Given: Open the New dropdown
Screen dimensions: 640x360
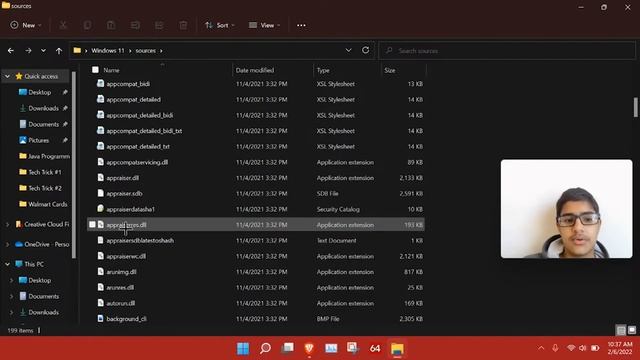Looking at the screenshot, I should pos(26,25).
